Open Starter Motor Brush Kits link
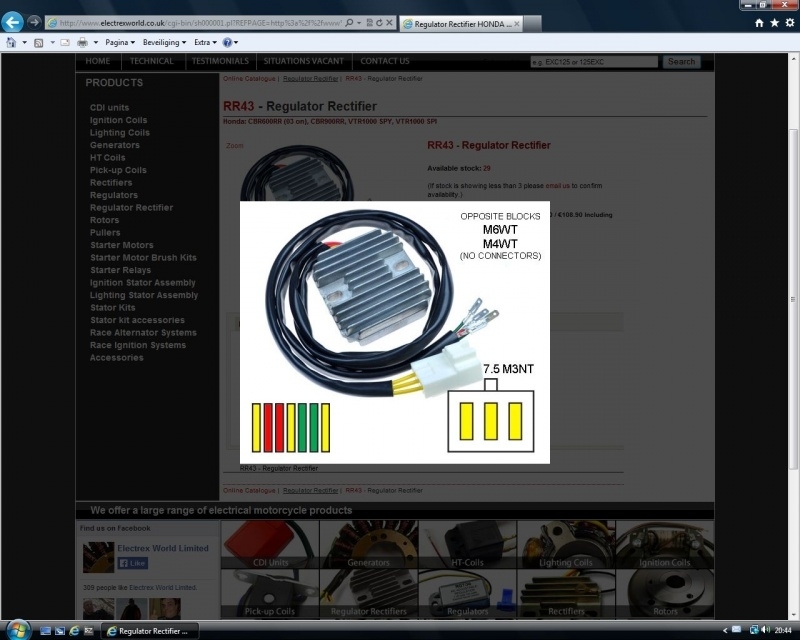This screenshot has width=800, height=640. pos(143,258)
